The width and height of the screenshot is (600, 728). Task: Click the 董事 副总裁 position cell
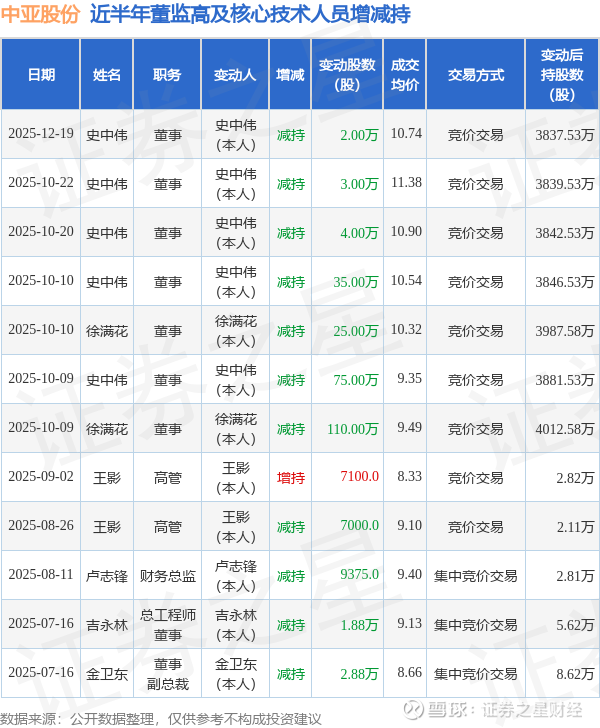168,674
